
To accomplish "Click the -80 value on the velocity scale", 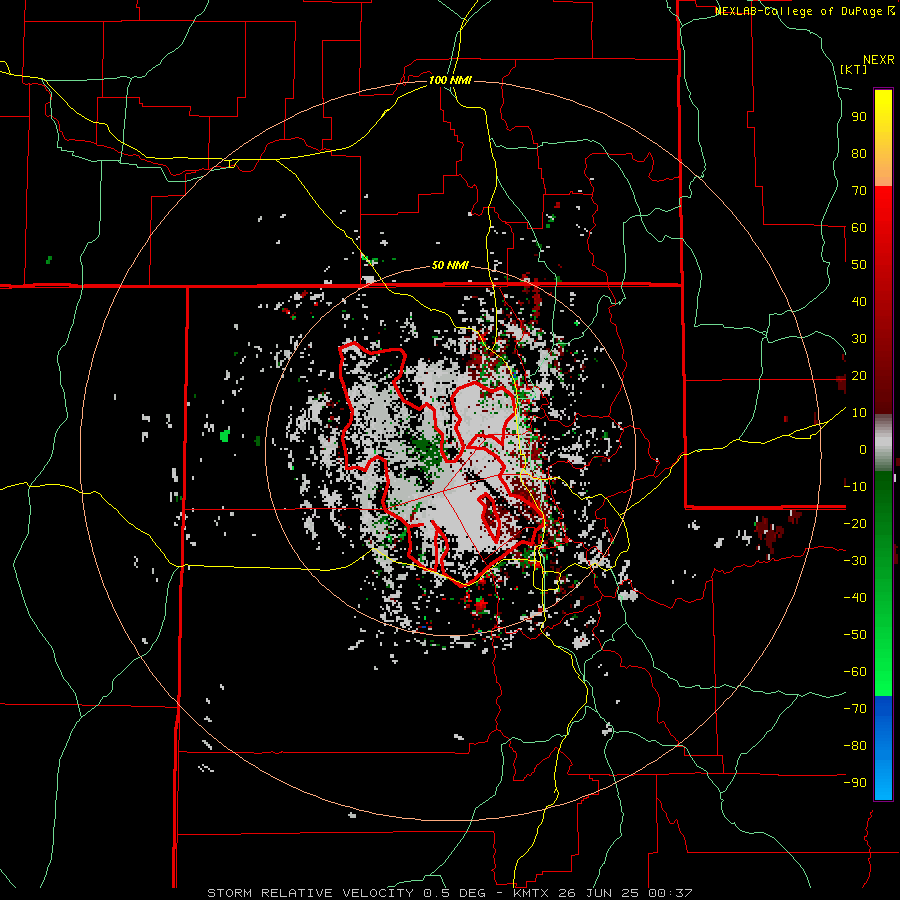I will 855,746.
